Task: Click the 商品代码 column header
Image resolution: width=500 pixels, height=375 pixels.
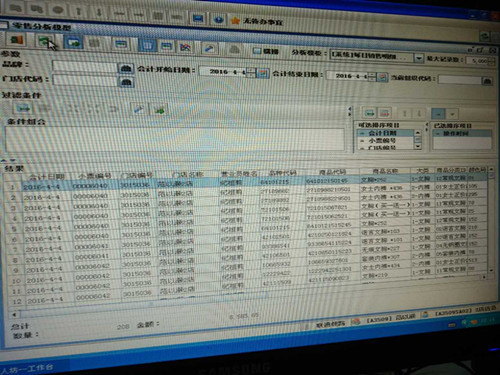Action: point(332,172)
